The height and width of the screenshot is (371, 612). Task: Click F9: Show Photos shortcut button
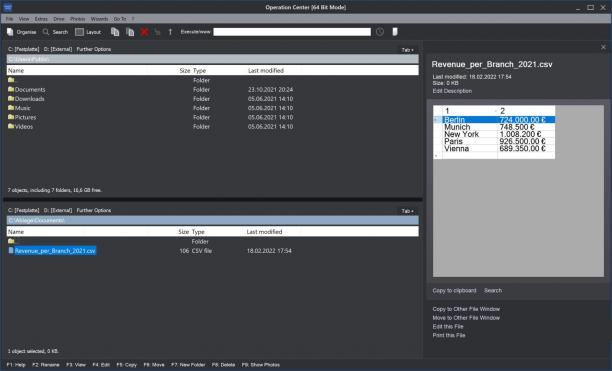pyautogui.click(x=261, y=365)
